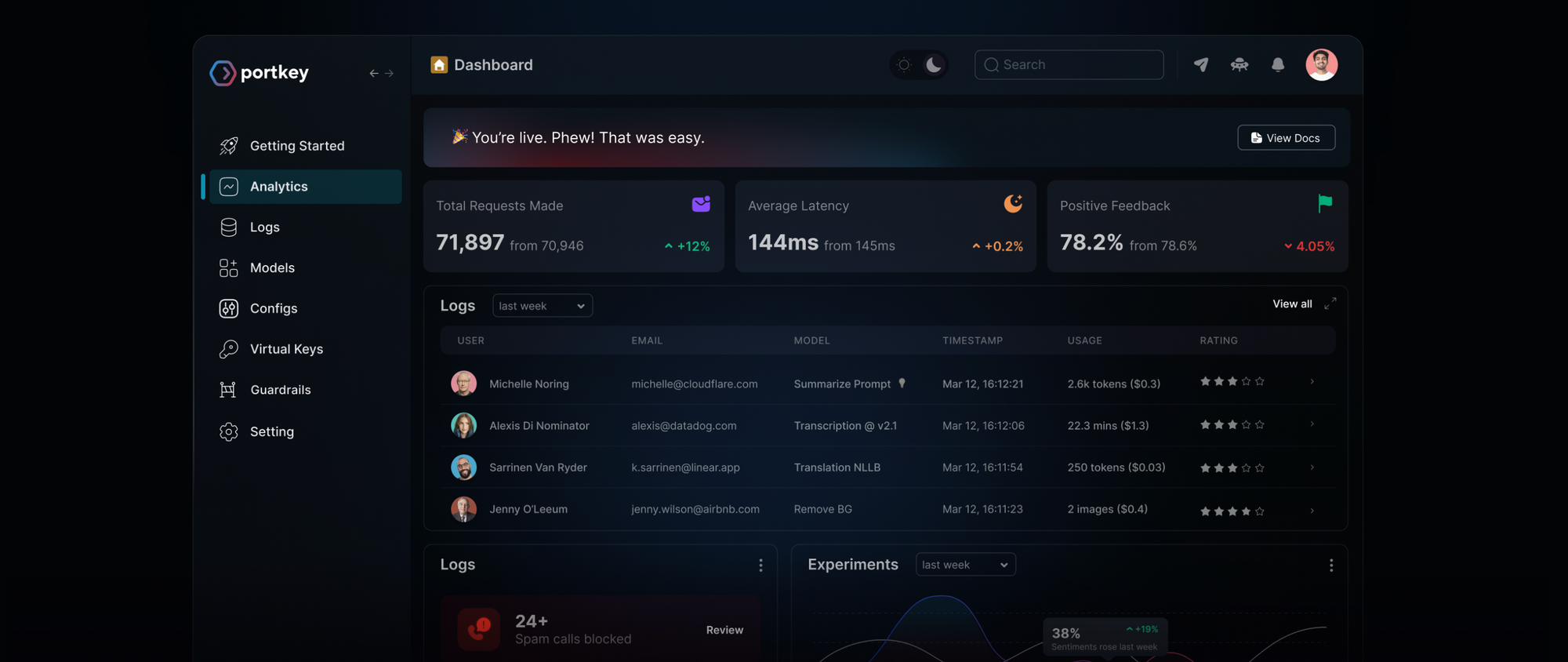Open the user profile avatar
Screen dimensions: 1568x662
[1321, 64]
